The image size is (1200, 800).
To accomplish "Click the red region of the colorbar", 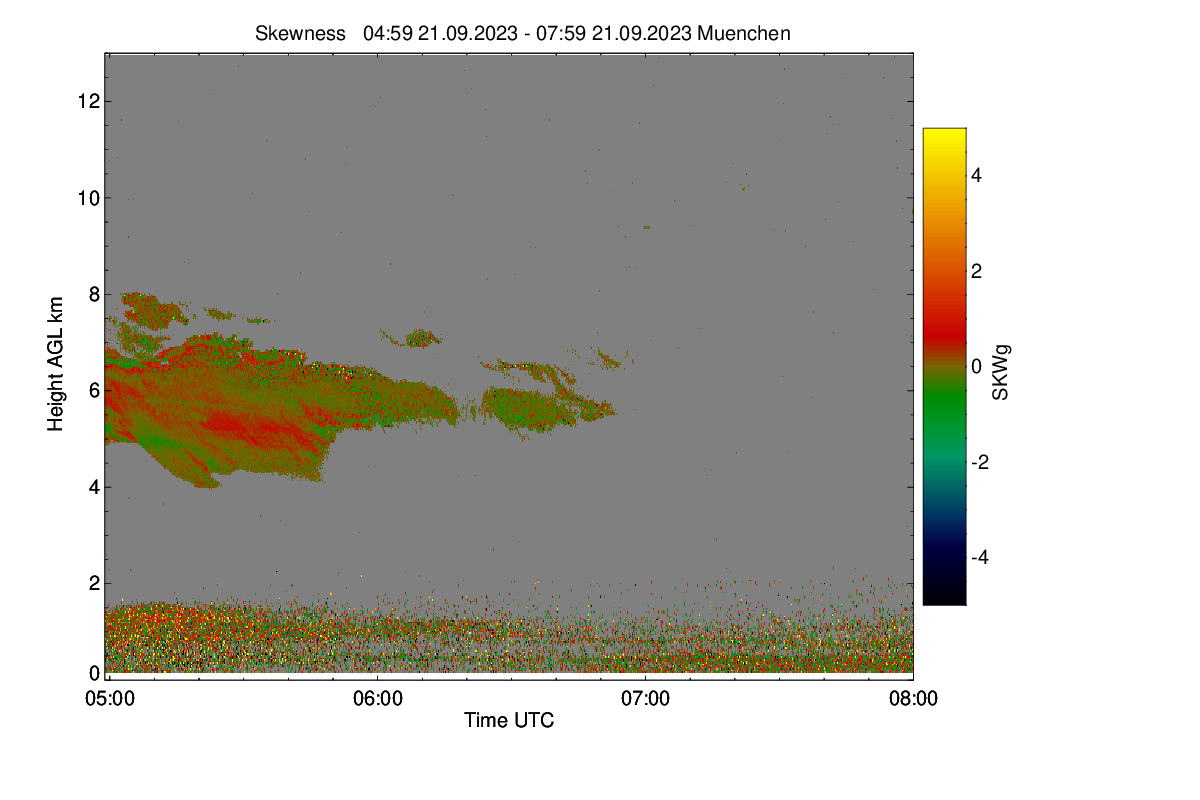I will click(944, 318).
